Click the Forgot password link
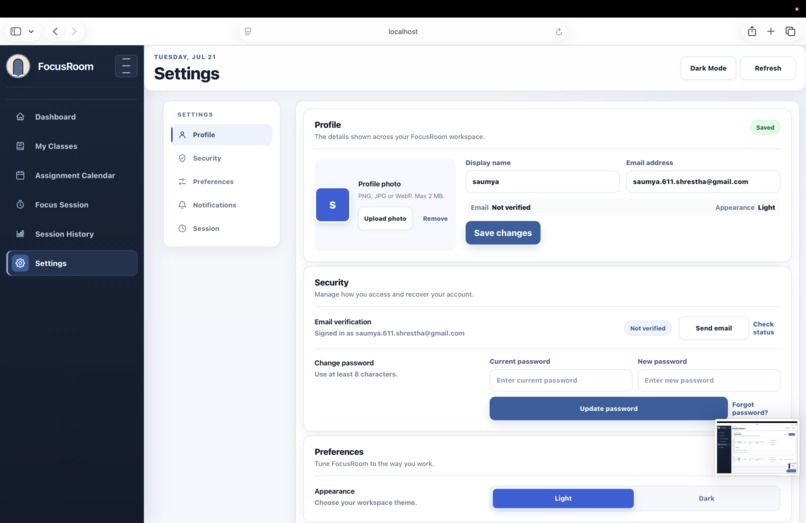806x523 pixels. (x=750, y=408)
